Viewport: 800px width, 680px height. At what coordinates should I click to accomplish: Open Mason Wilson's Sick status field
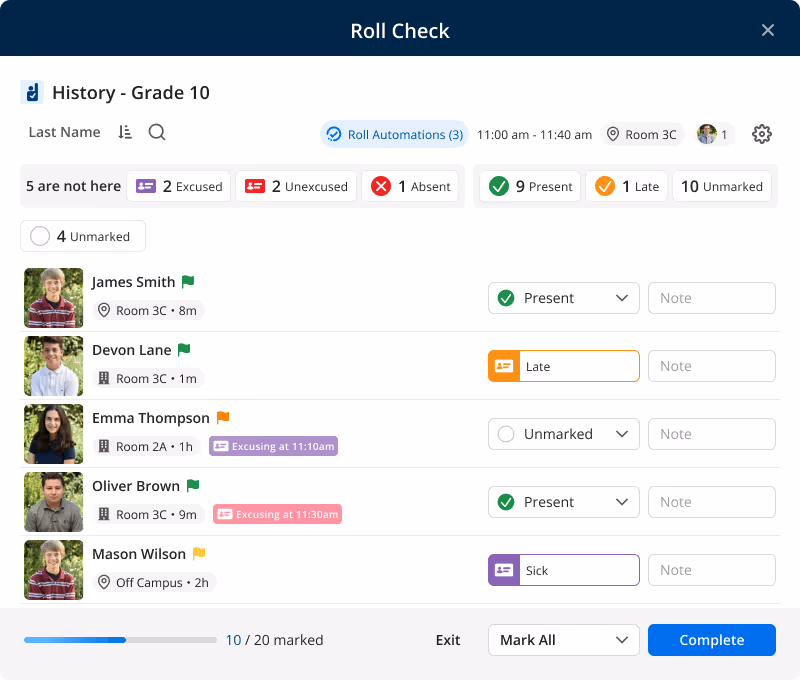(x=564, y=570)
